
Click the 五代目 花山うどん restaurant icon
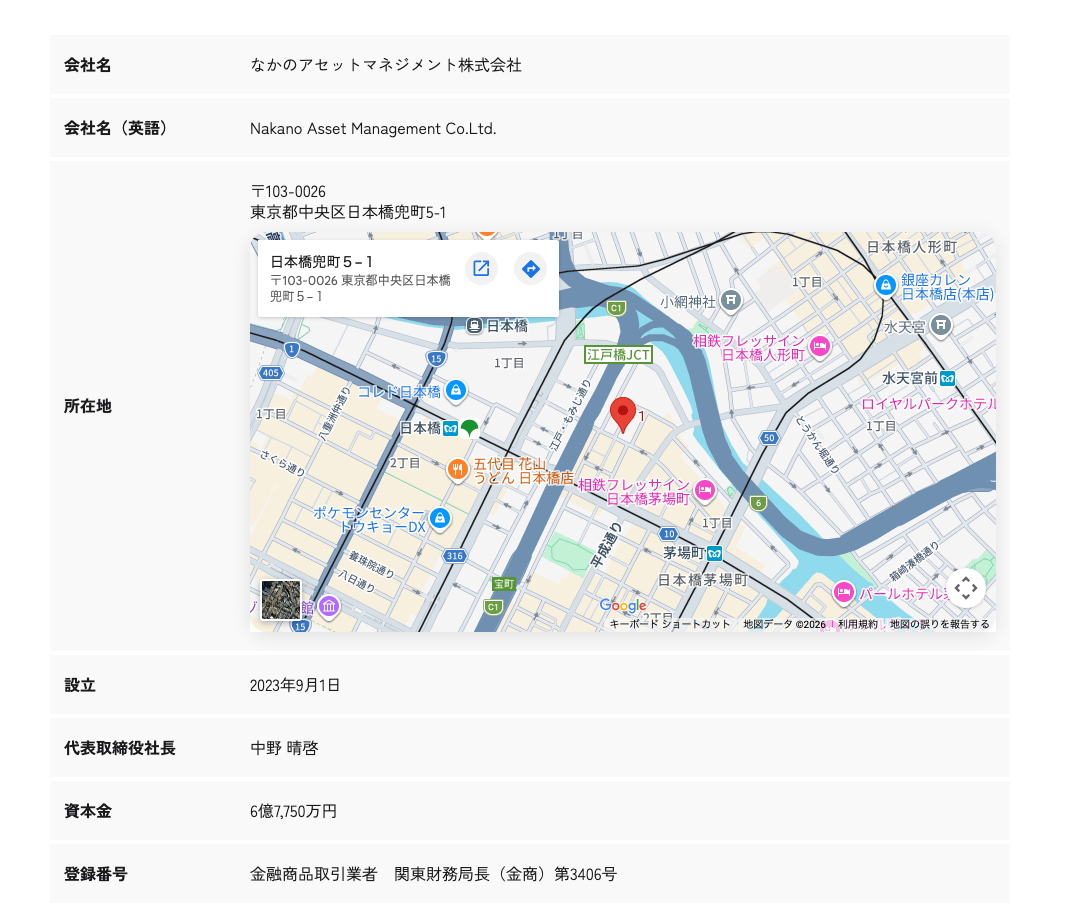[457, 470]
